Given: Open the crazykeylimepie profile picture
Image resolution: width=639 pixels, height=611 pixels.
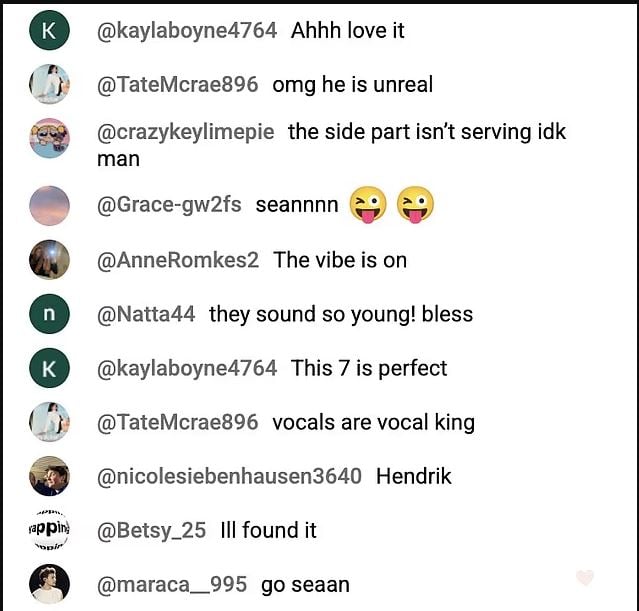Looking at the screenshot, I should click(49, 139).
